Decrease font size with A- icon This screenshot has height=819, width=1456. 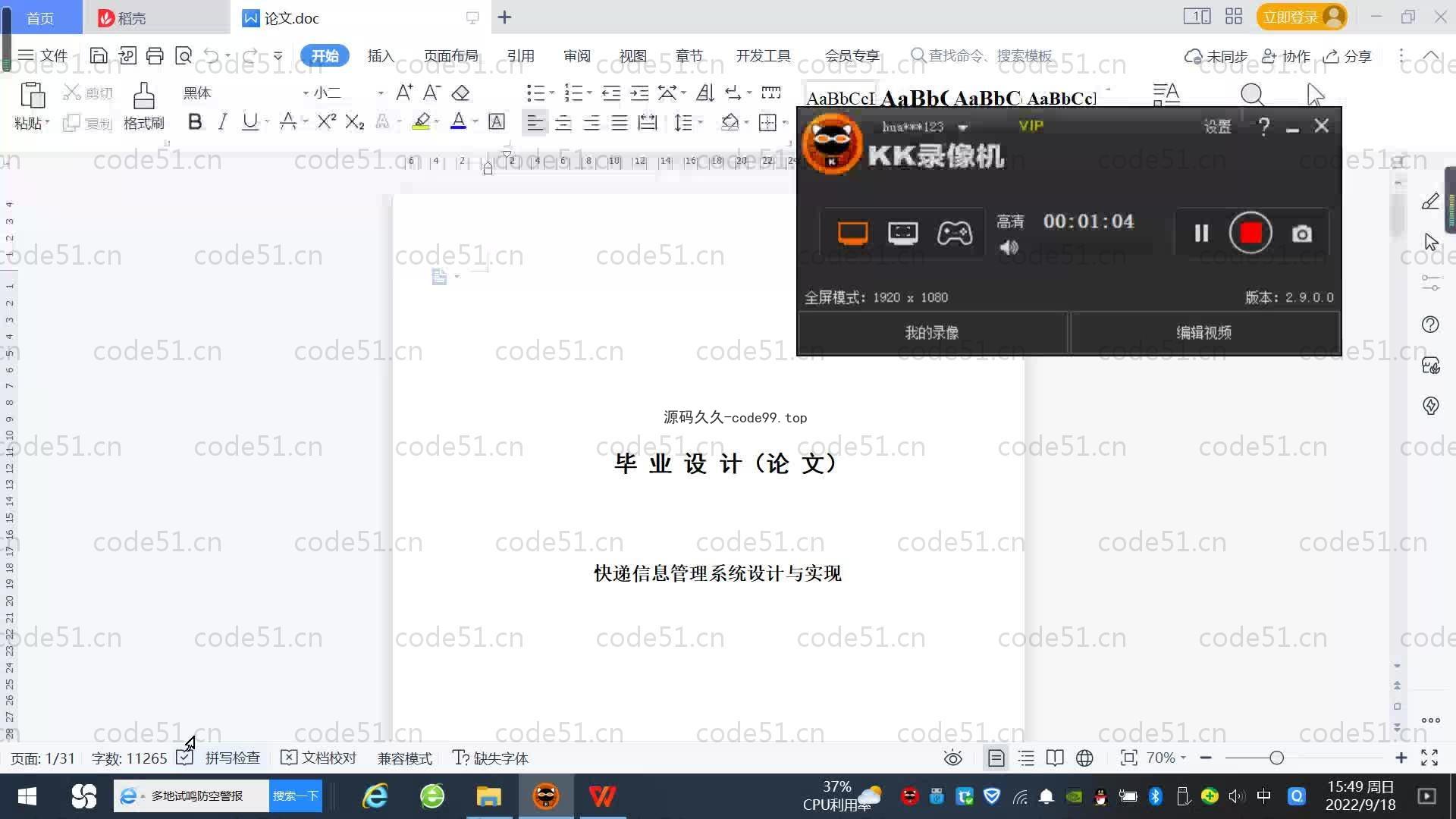point(431,93)
